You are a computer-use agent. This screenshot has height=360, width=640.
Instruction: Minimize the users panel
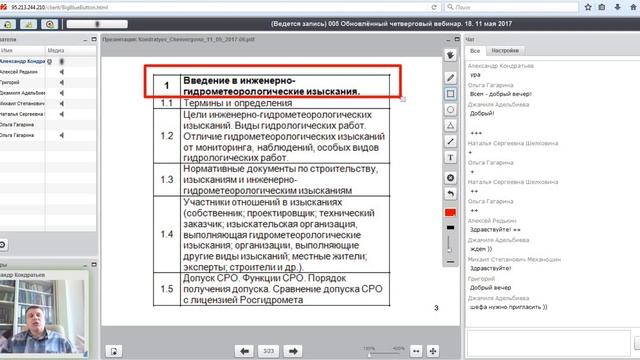85,40
